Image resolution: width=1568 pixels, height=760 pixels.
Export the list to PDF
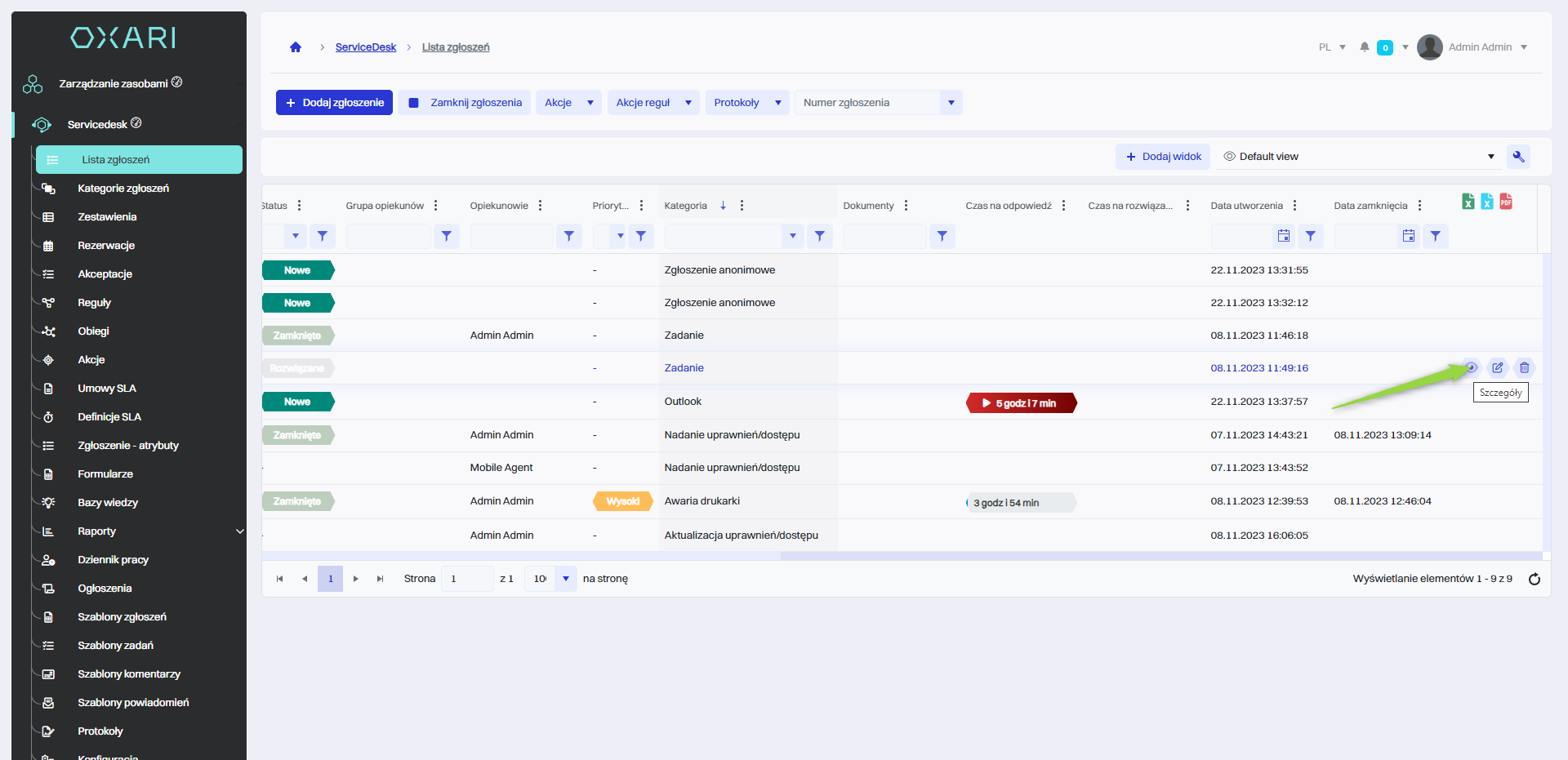[1506, 202]
